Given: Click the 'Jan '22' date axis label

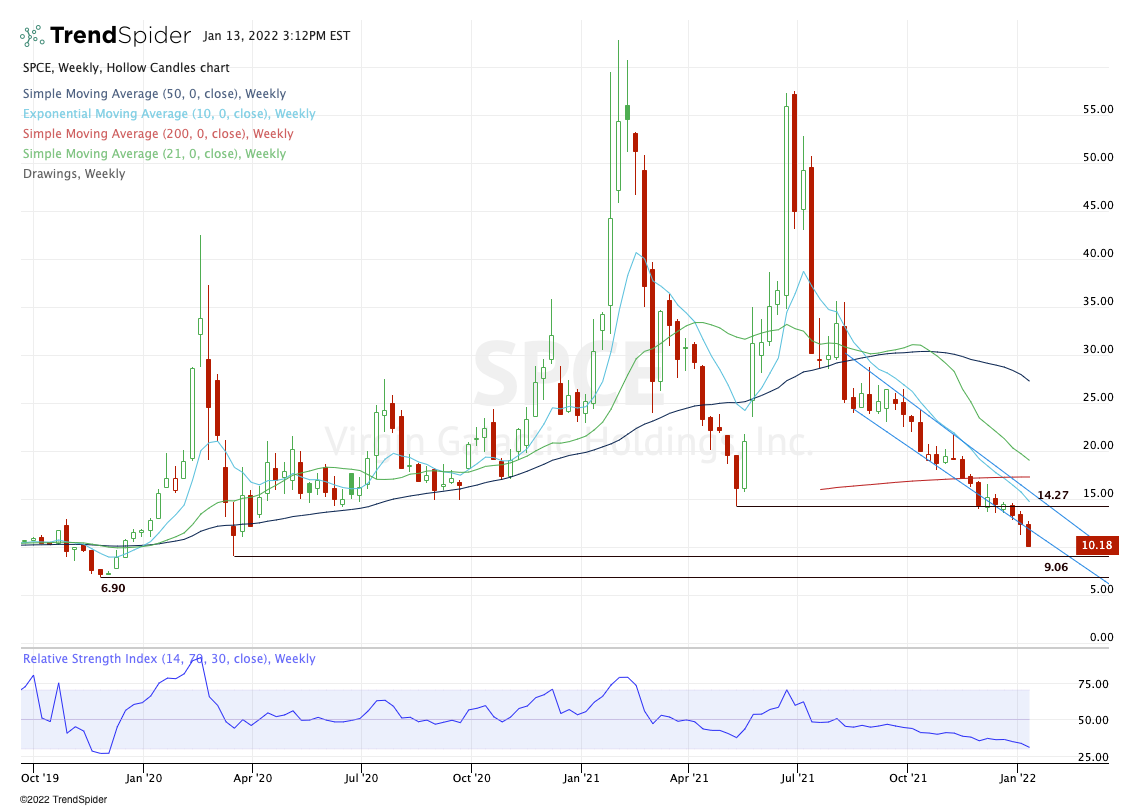Looking at the screenshot, I should [x=1018, y=778].
